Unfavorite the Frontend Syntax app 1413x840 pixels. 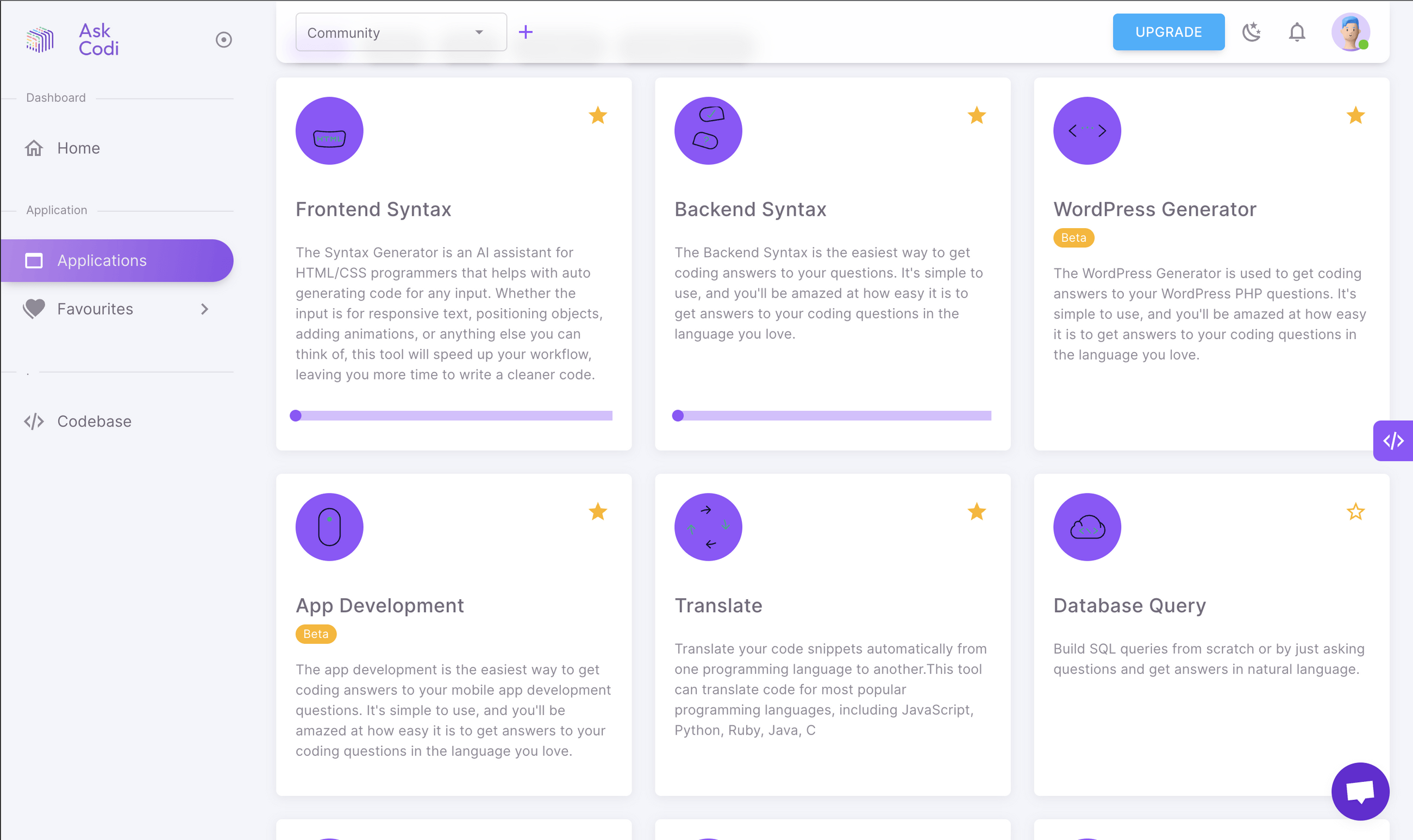click(x=597, y=116)
